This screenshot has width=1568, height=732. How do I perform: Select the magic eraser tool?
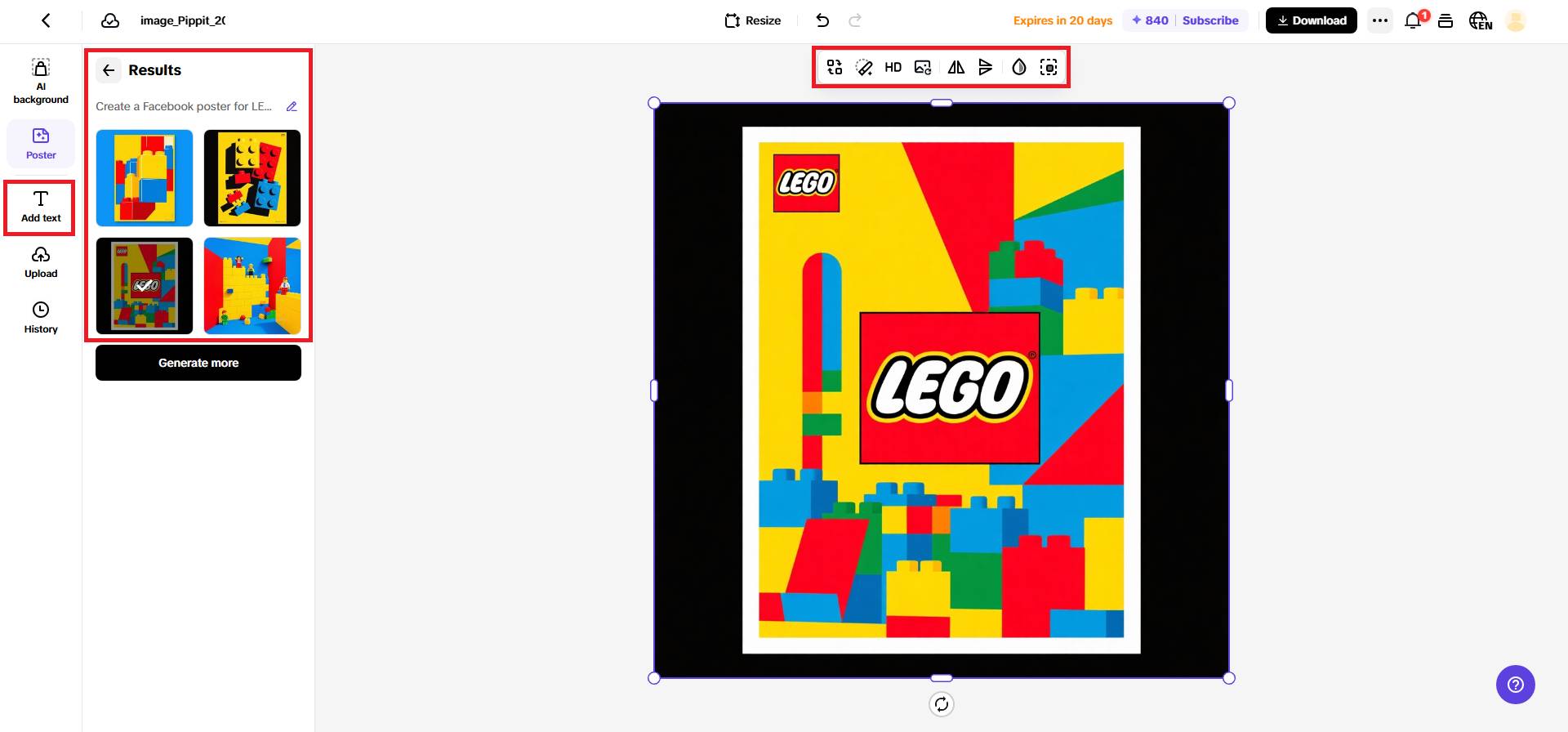864,67
